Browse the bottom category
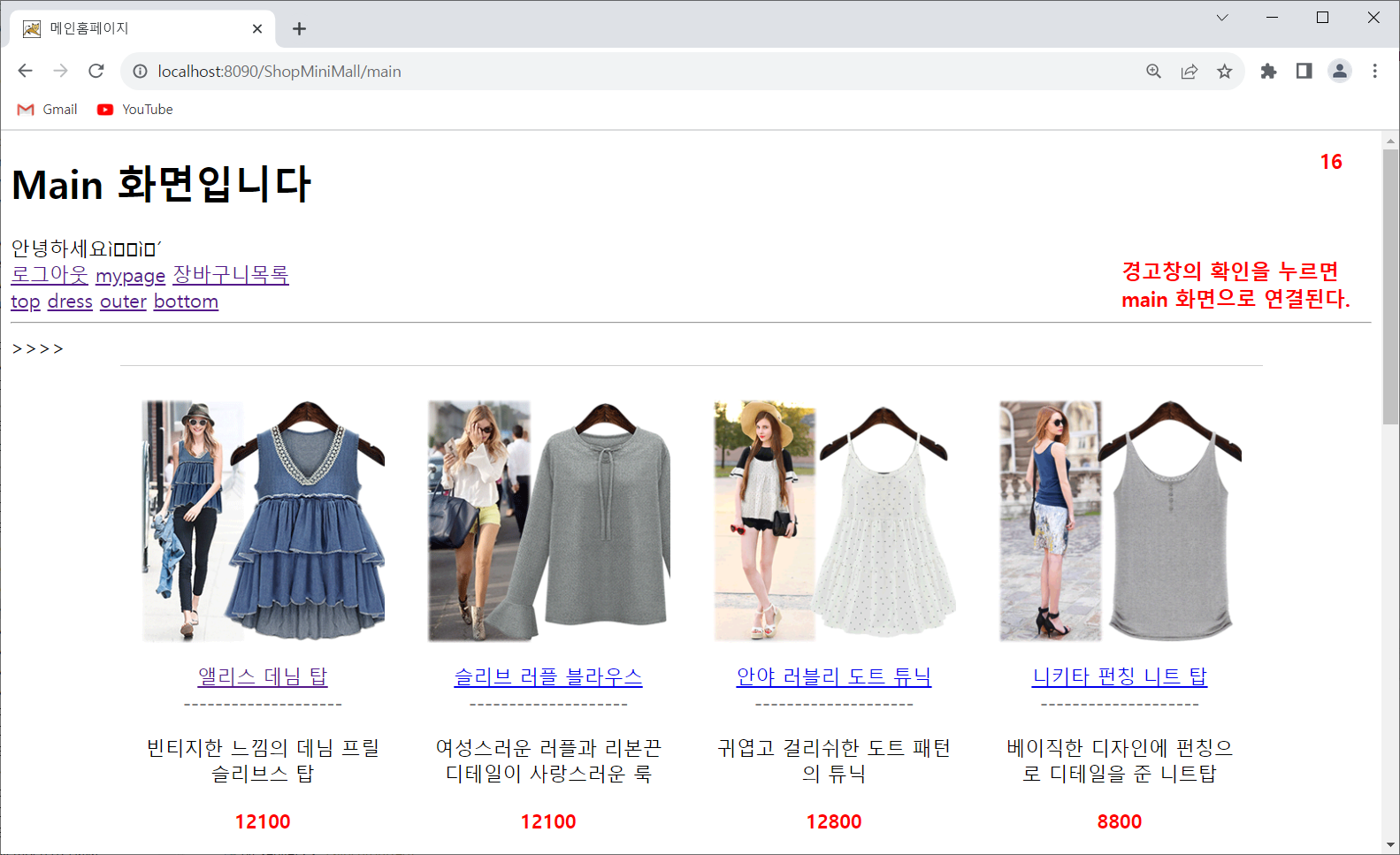Image resolution: width=1400 pixels, height=855 pixels. coord(186,302)
